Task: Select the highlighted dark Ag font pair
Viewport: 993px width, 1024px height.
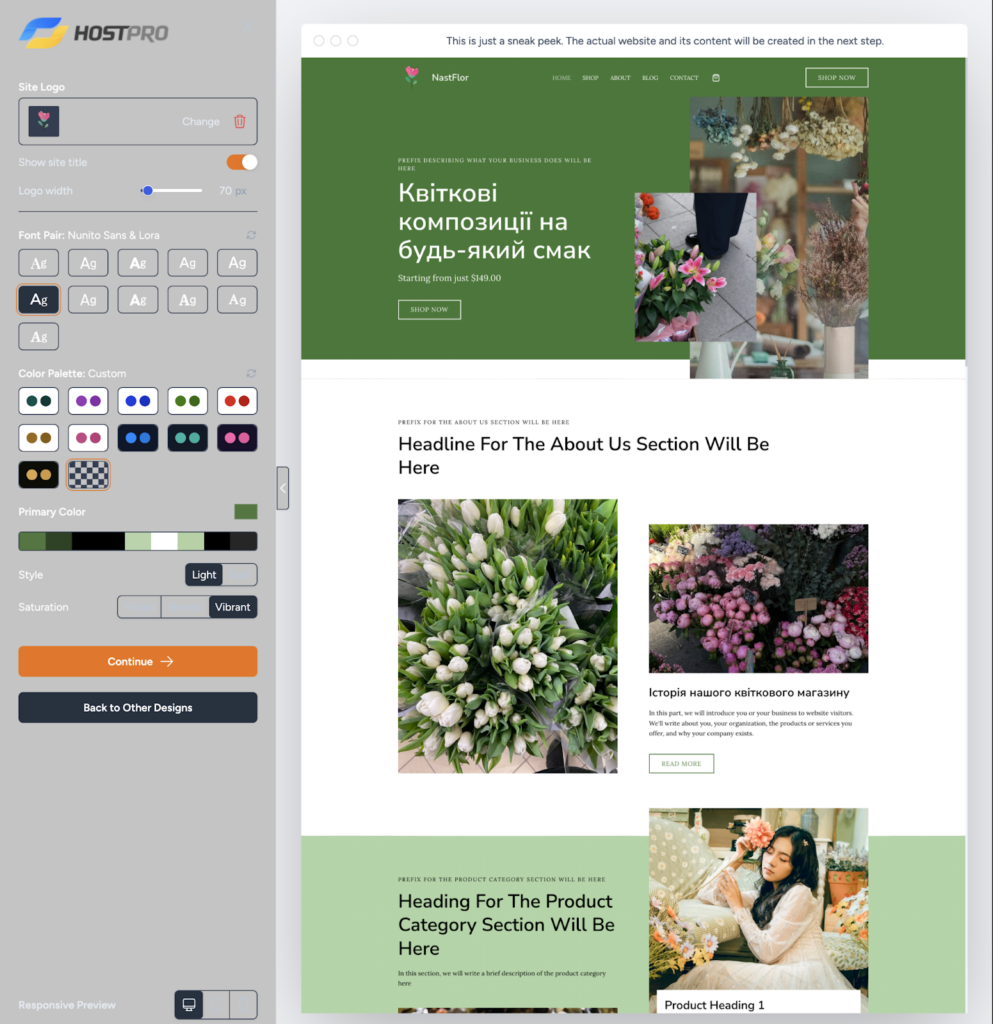Action: (x=39, y=300)
